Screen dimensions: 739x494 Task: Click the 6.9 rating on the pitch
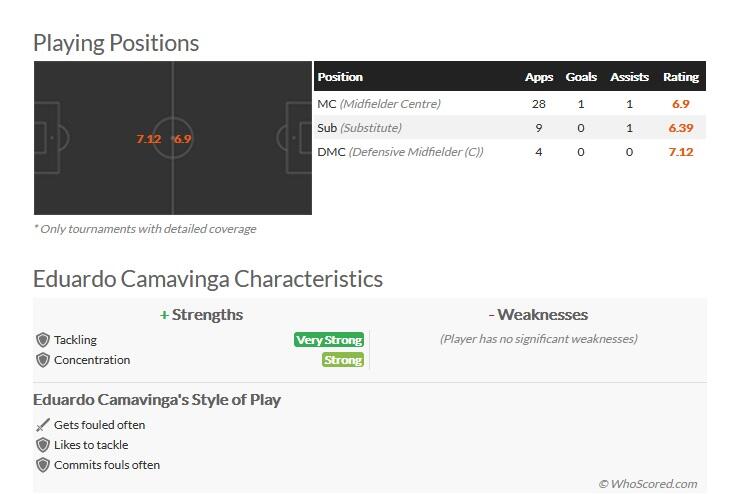pyautogui.click(x=182, y=139)
